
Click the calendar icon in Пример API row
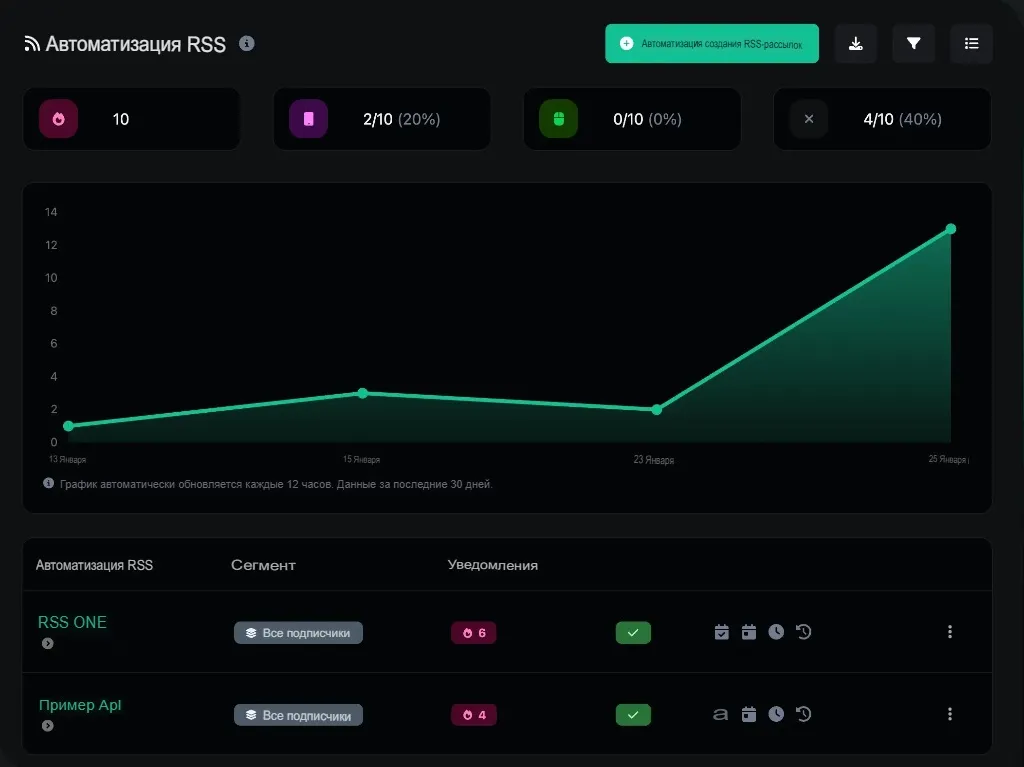[x=749, y=714]
